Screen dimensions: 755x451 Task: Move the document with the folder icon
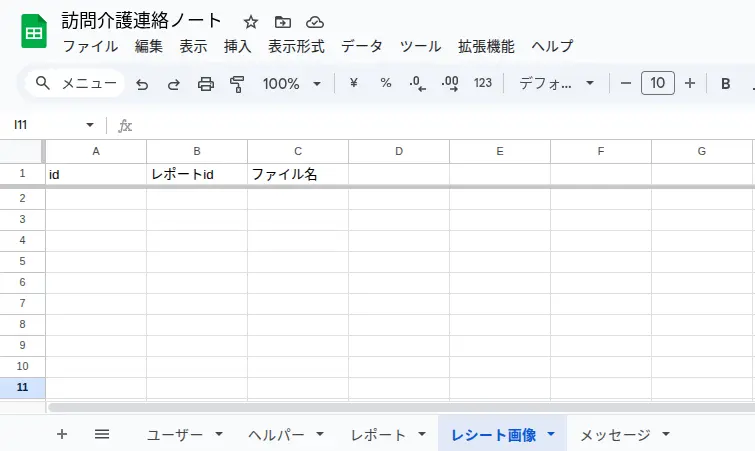click(283, 22)
